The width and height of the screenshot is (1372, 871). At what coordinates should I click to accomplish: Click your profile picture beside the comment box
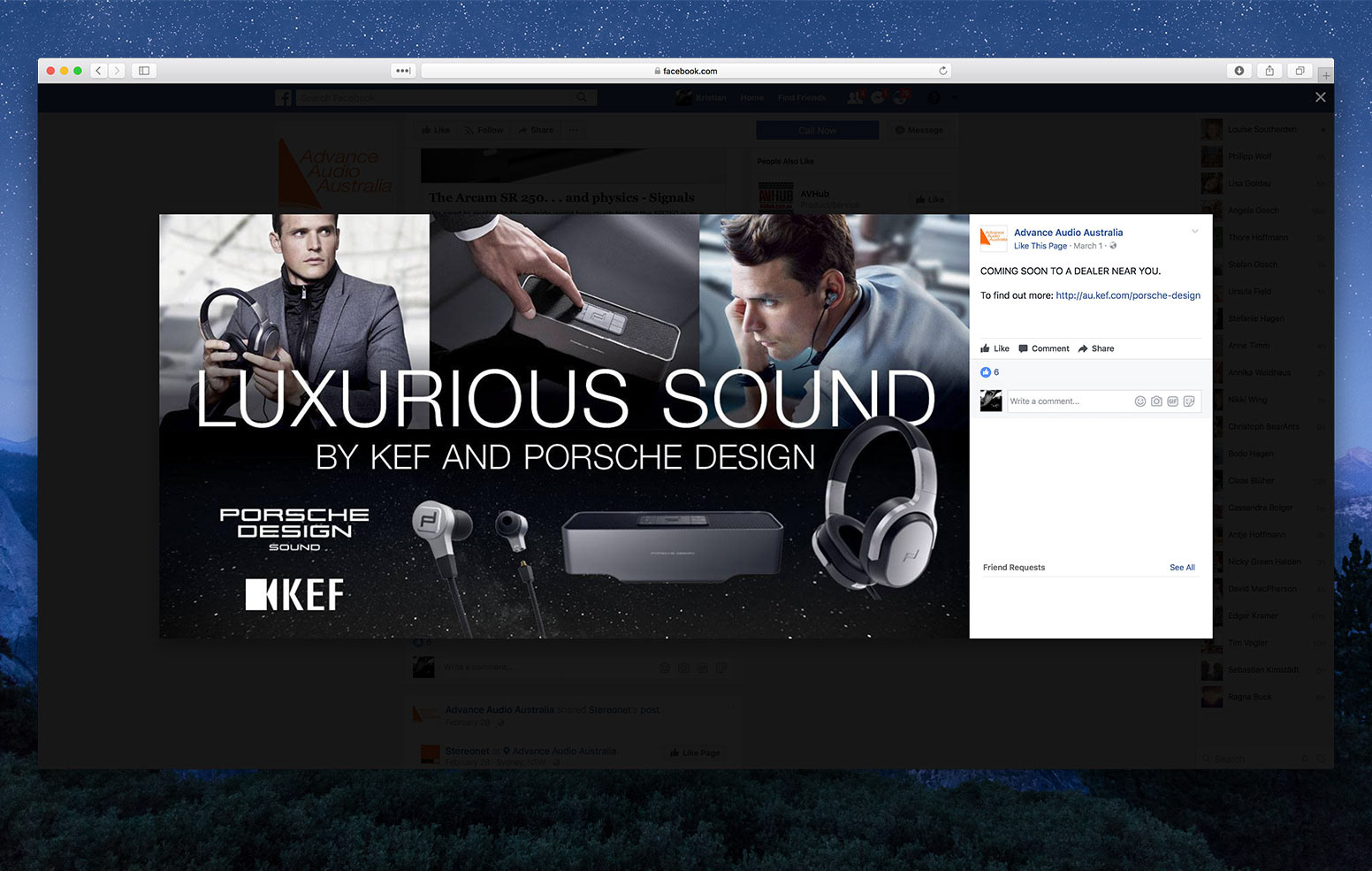click(991, 401)
